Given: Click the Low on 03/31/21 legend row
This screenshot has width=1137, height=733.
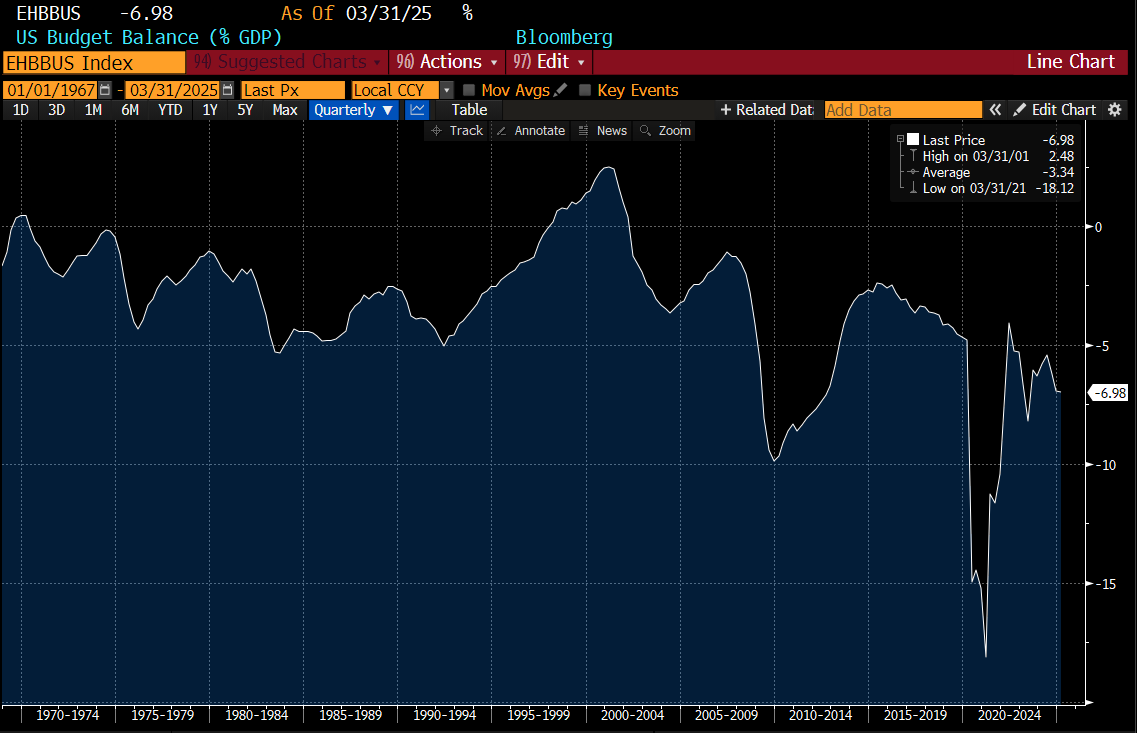Looking at the screenshot, I should coord(991,188).
